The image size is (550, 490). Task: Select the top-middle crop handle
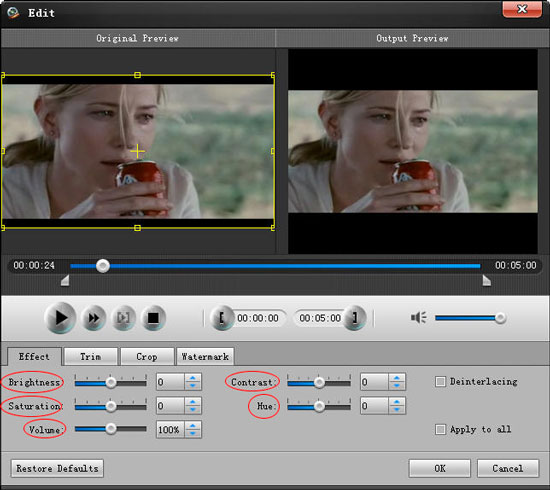point(138,75)
